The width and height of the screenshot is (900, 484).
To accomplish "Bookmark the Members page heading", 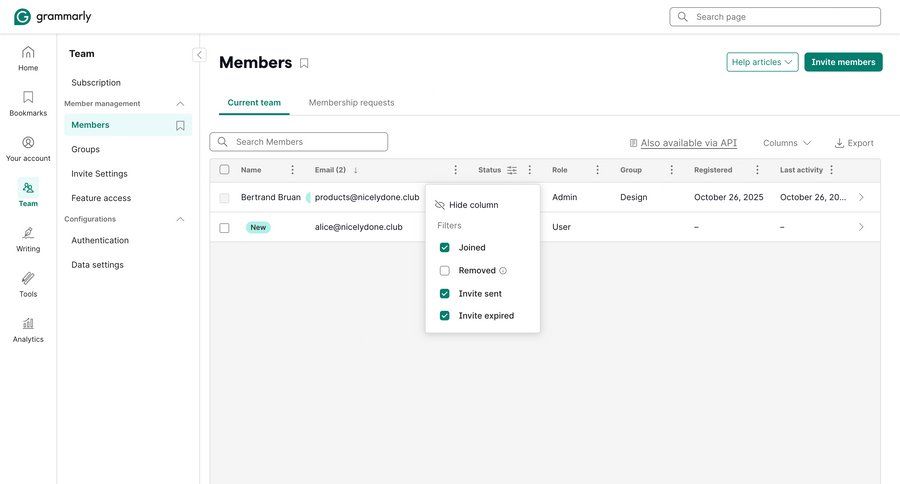I will (x=304, y=63).
